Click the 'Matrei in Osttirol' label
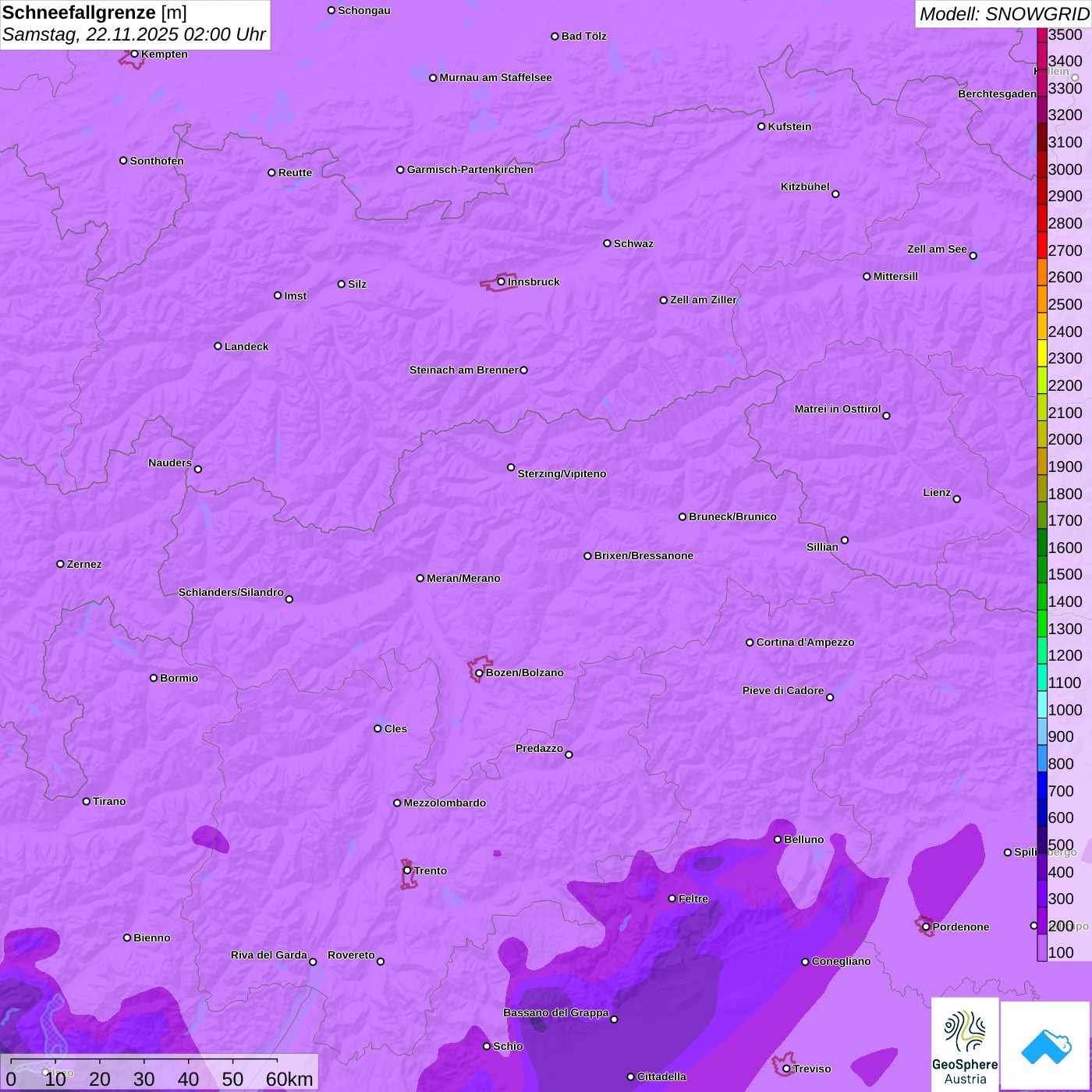The image size is (1092, 1092). (838, 409)
